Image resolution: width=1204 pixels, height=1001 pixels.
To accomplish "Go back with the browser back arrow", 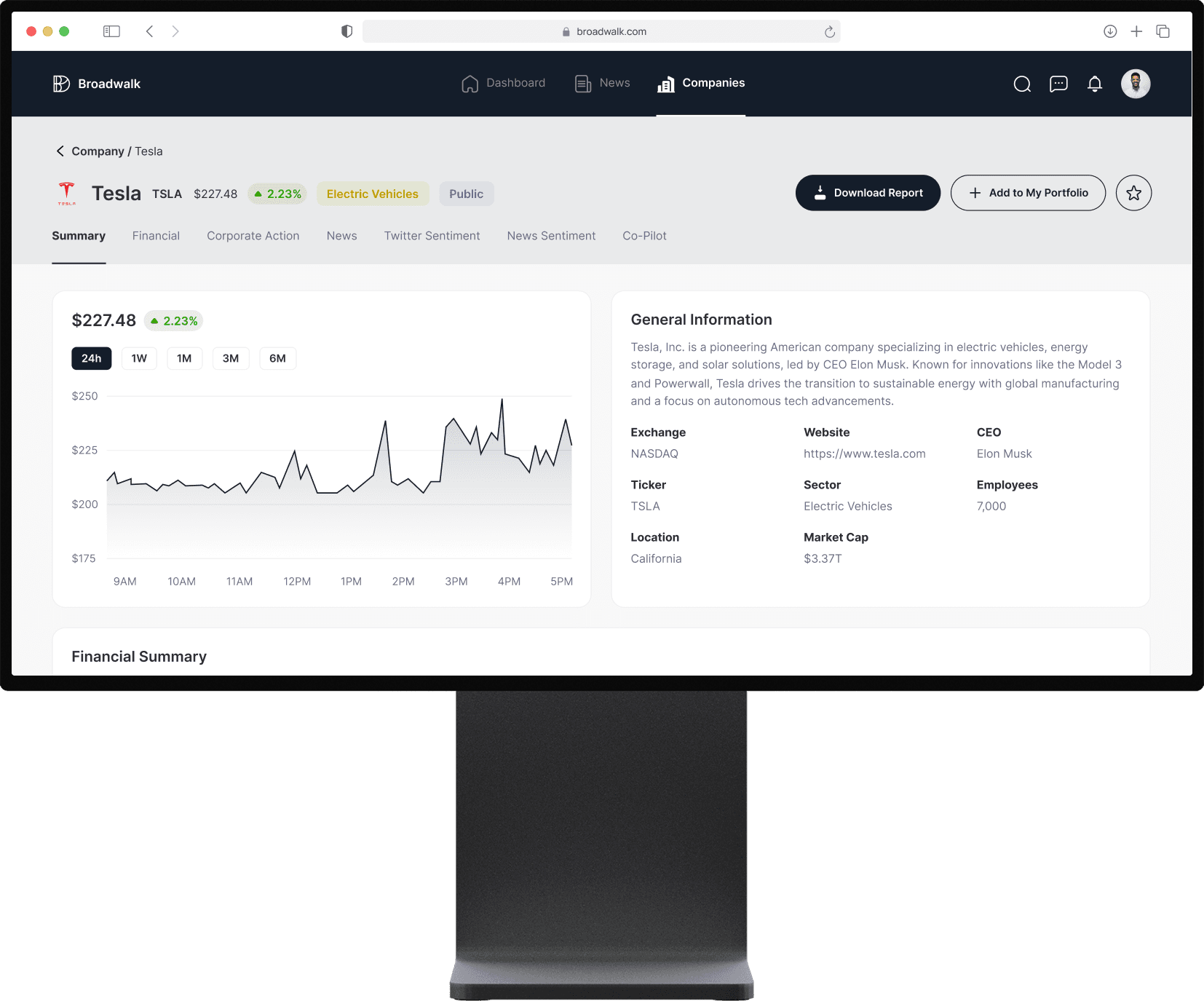I will [149, 31].
